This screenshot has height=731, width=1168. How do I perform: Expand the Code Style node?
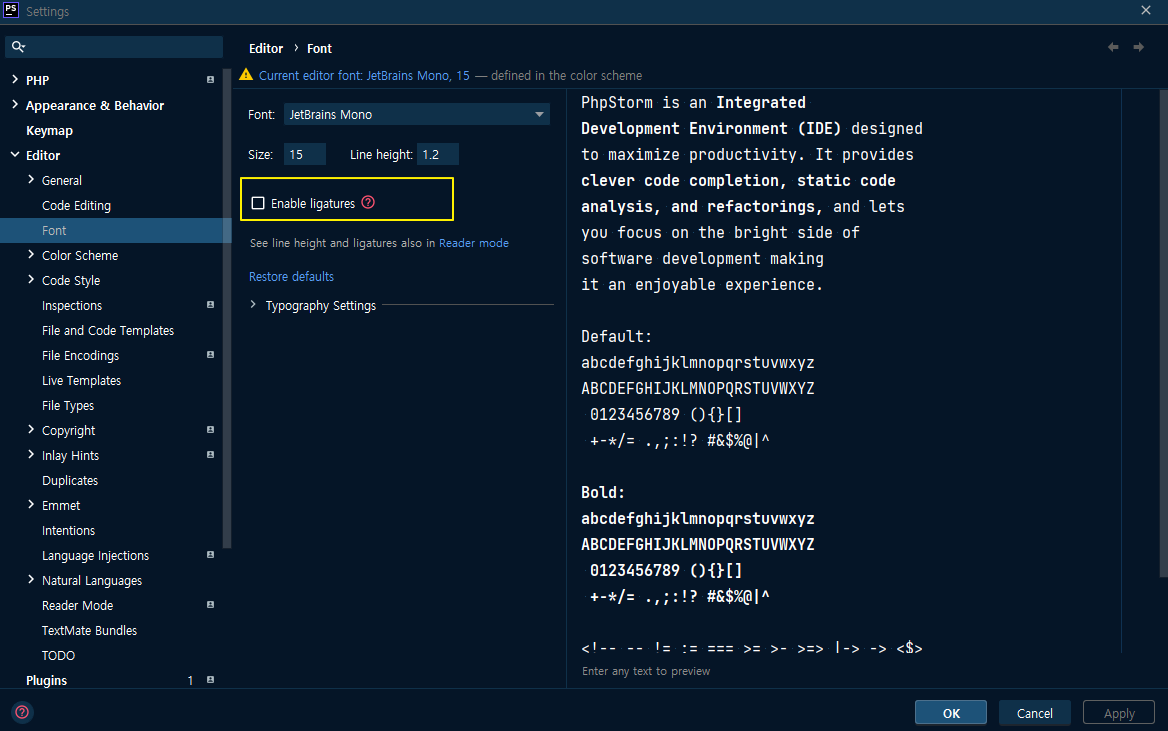pyautogui.click(x=31, y=279)
